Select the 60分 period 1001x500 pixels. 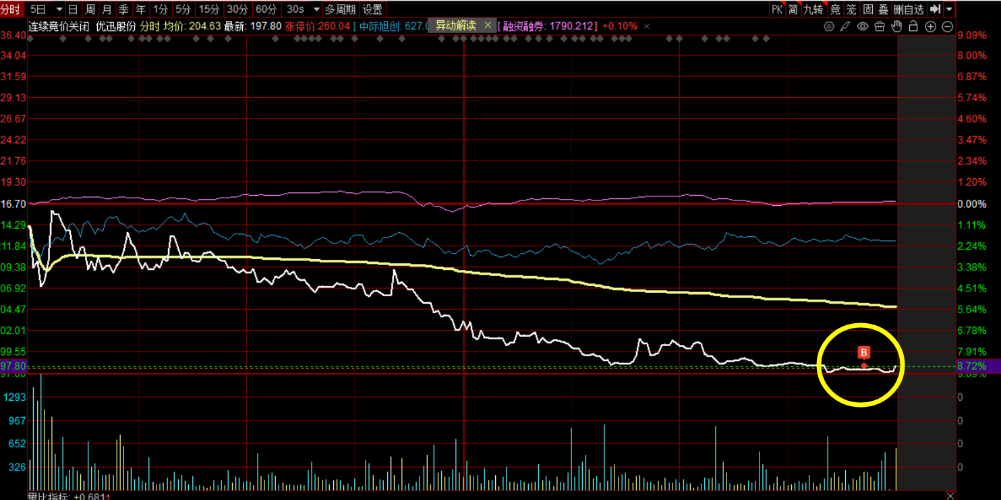[266, 9]
